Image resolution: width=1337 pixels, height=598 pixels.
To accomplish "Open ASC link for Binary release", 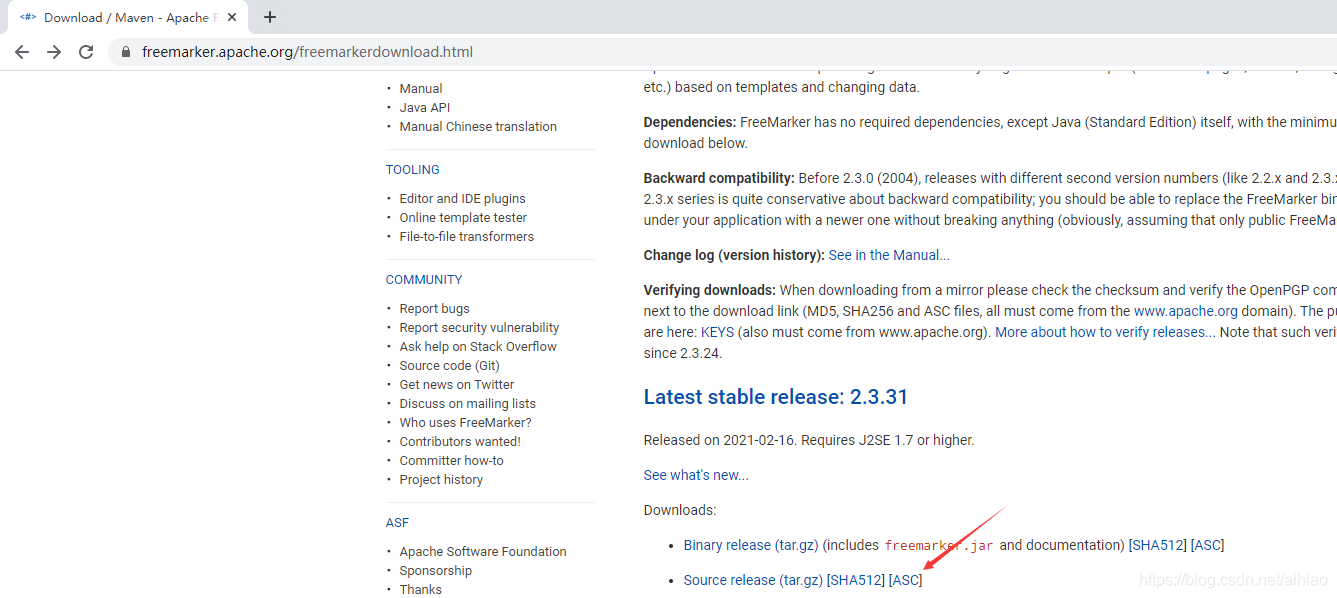I will tap(1208, 545).
